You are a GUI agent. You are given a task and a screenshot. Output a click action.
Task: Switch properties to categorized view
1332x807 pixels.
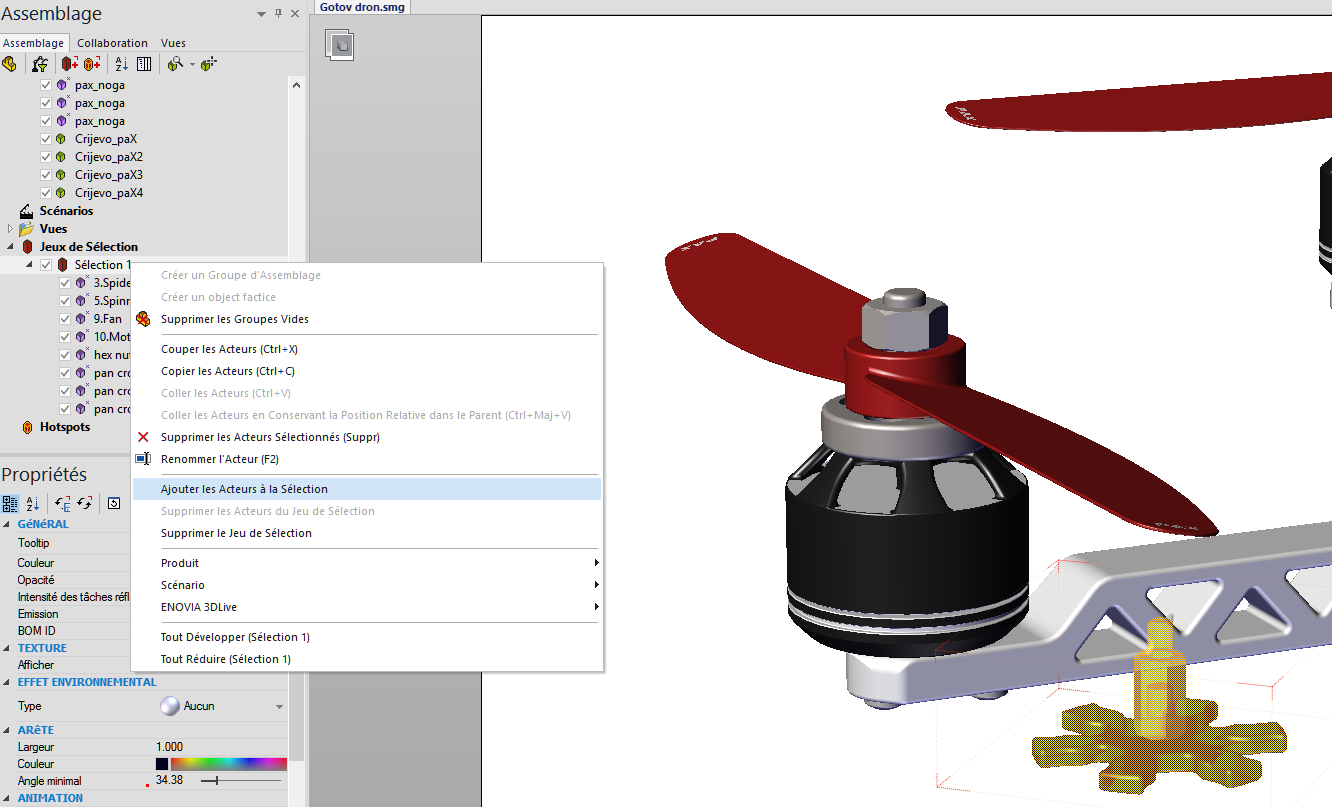tap(10, 503)
